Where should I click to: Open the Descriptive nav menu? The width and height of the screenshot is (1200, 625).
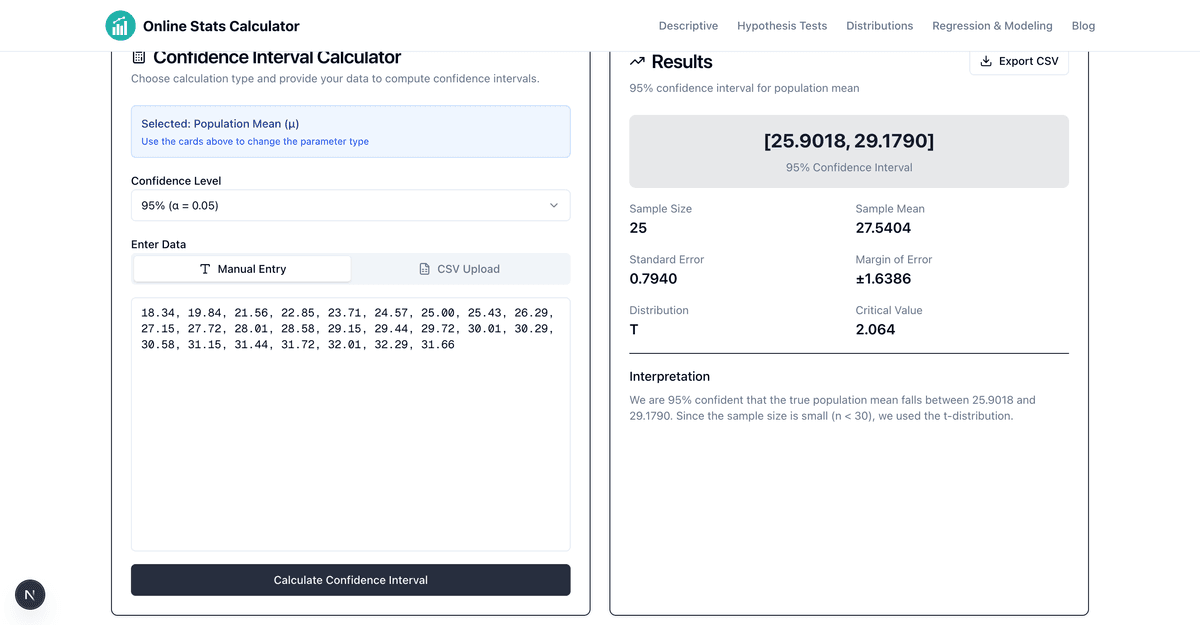pyautogui.click(x=688, y=26)
